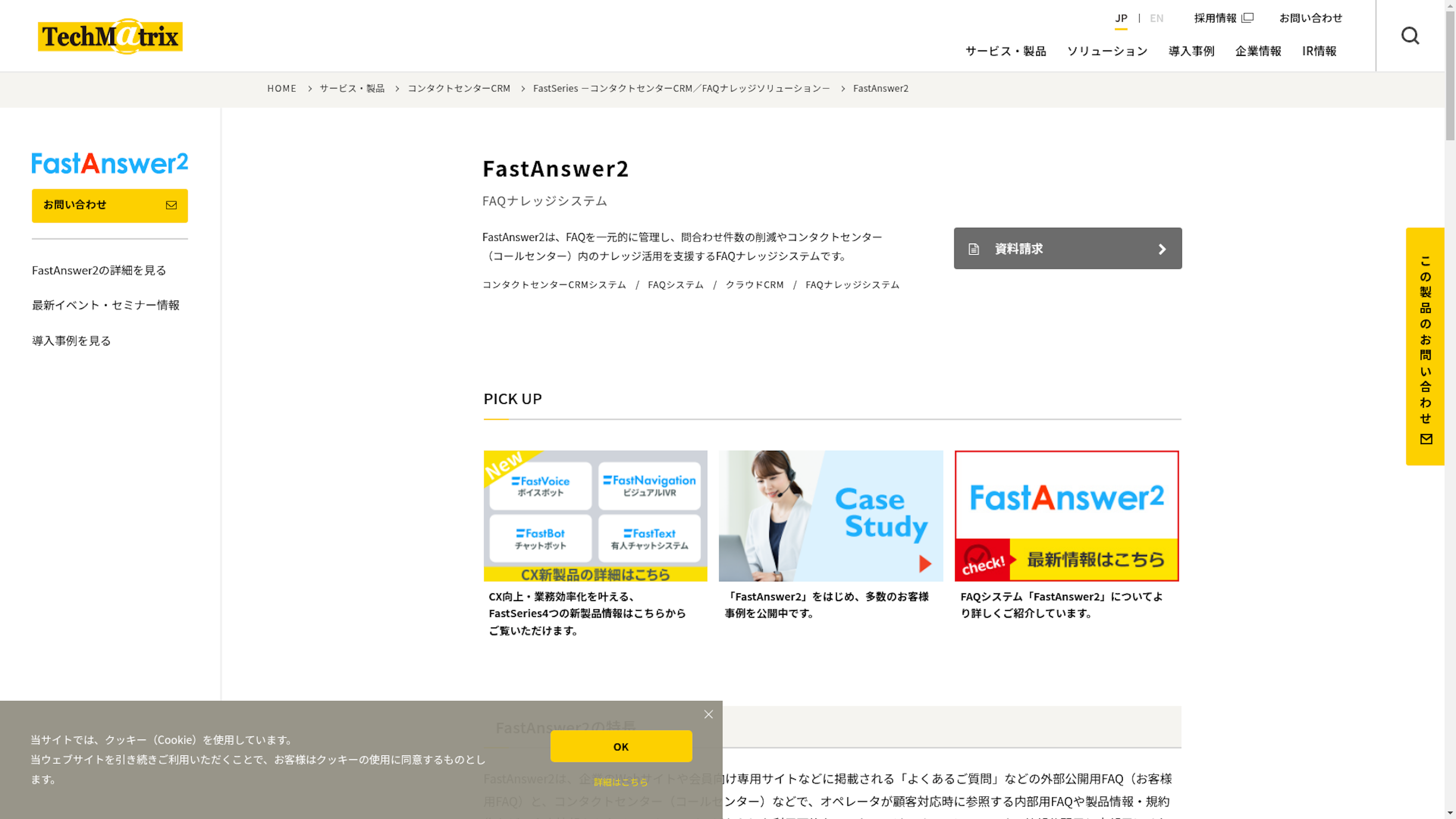
Task: Open 導入事例を見る in sidebar
Action: [x=71, y=341]
